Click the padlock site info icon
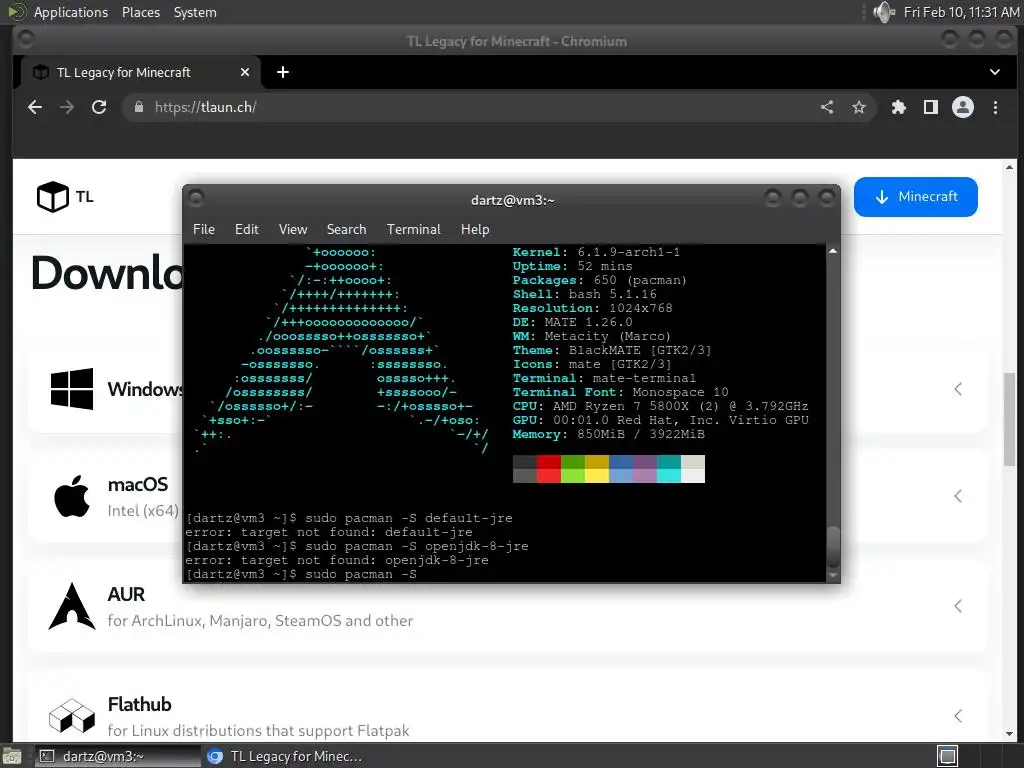This screenshot has height=768, width=1024. 138,107
